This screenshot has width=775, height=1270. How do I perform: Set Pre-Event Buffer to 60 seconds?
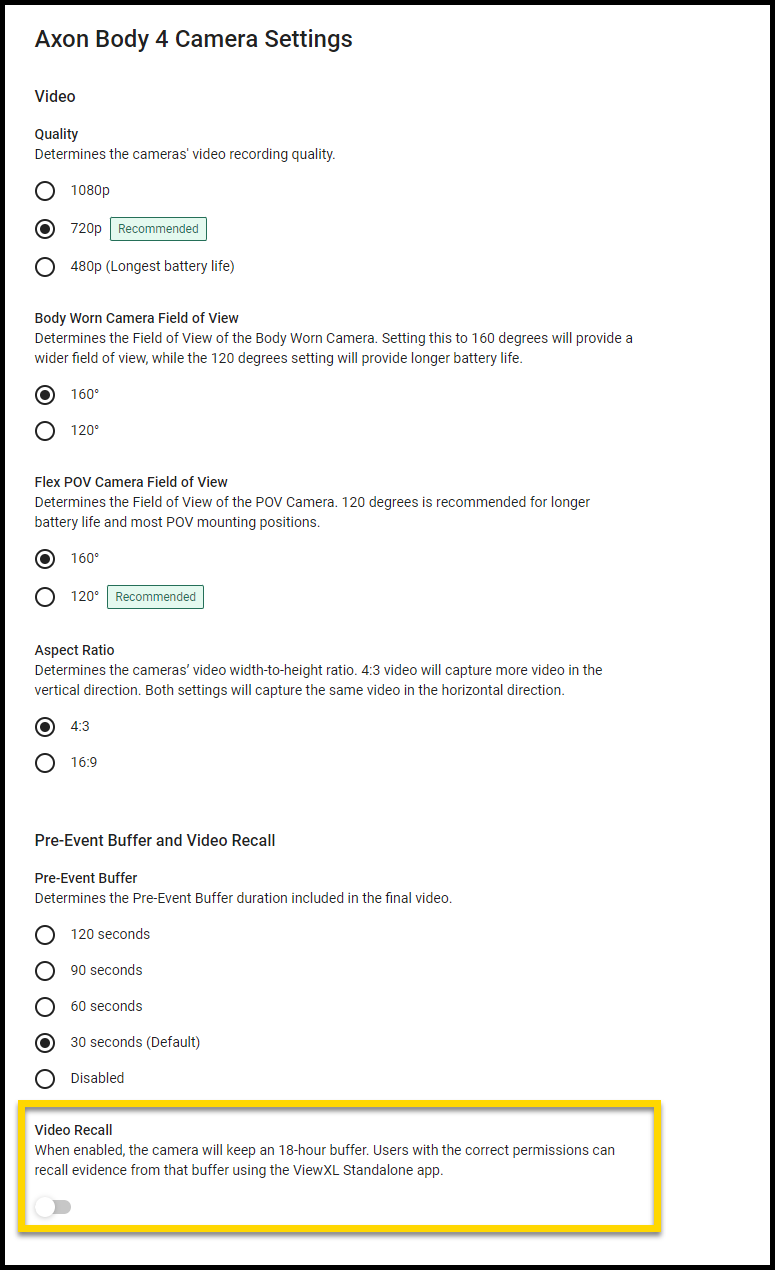44,1006
